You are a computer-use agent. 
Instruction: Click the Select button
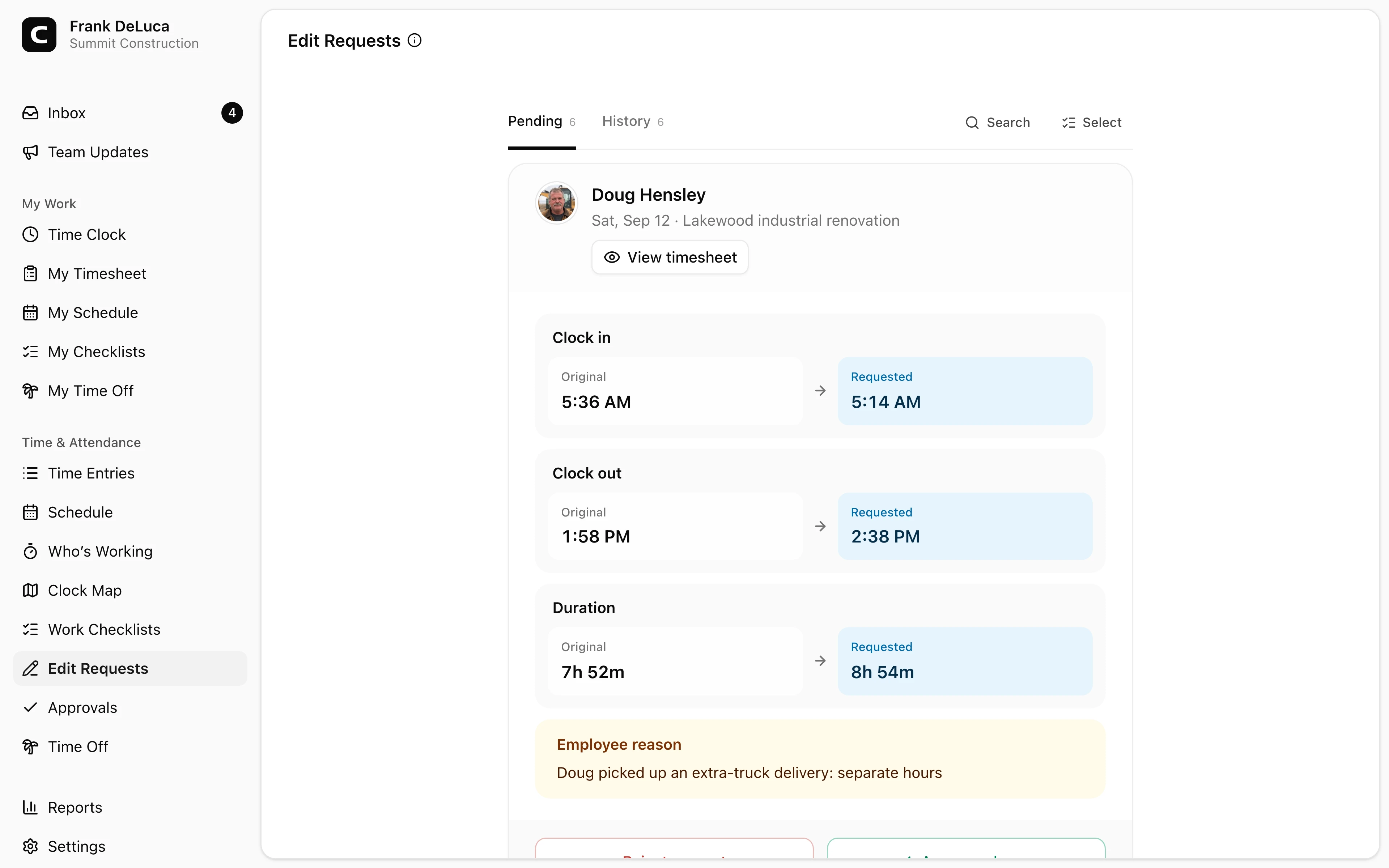[x=1092, y=123]
